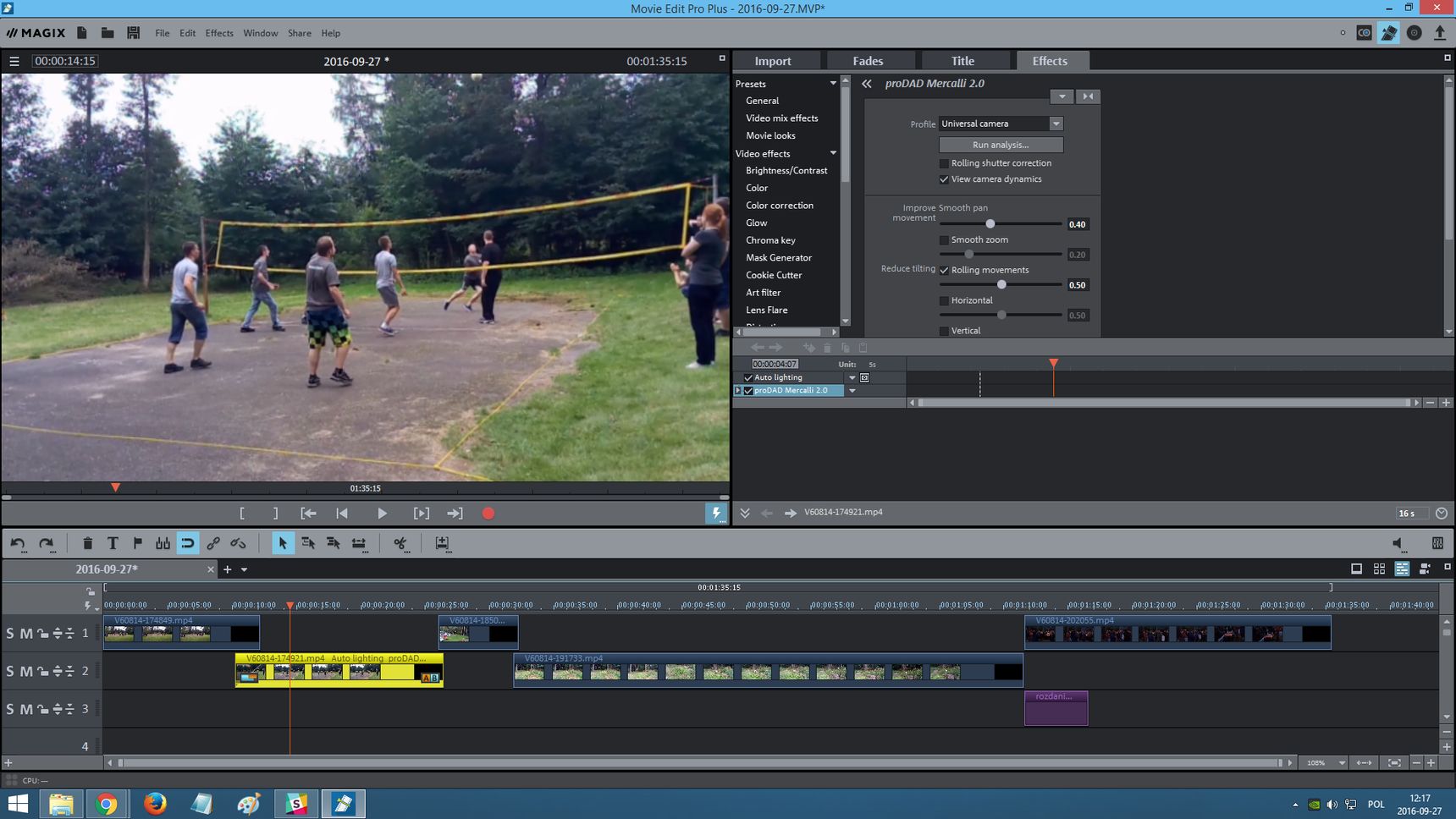Disable the proDAD Mercalli 2.0 effect checkbox
The height and width of the screenshot is (819, 1456).
(748, 390)
